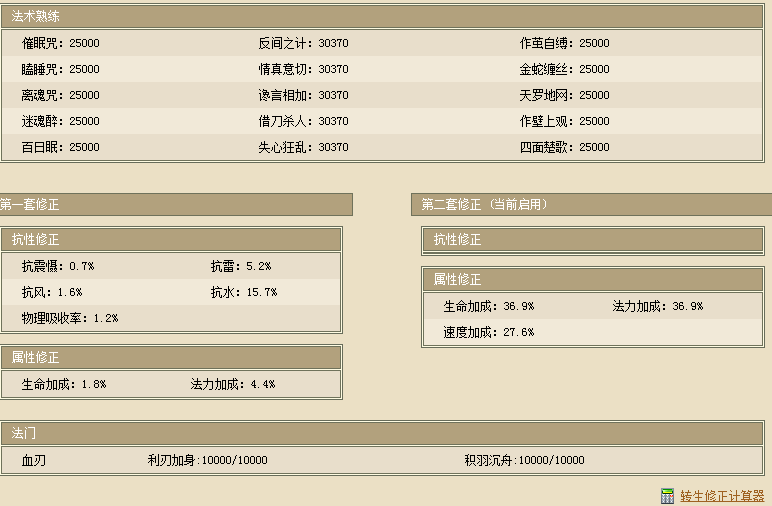Select the 第一套修正 header
The width and height of the screenshot is (772, 506).
30,205
